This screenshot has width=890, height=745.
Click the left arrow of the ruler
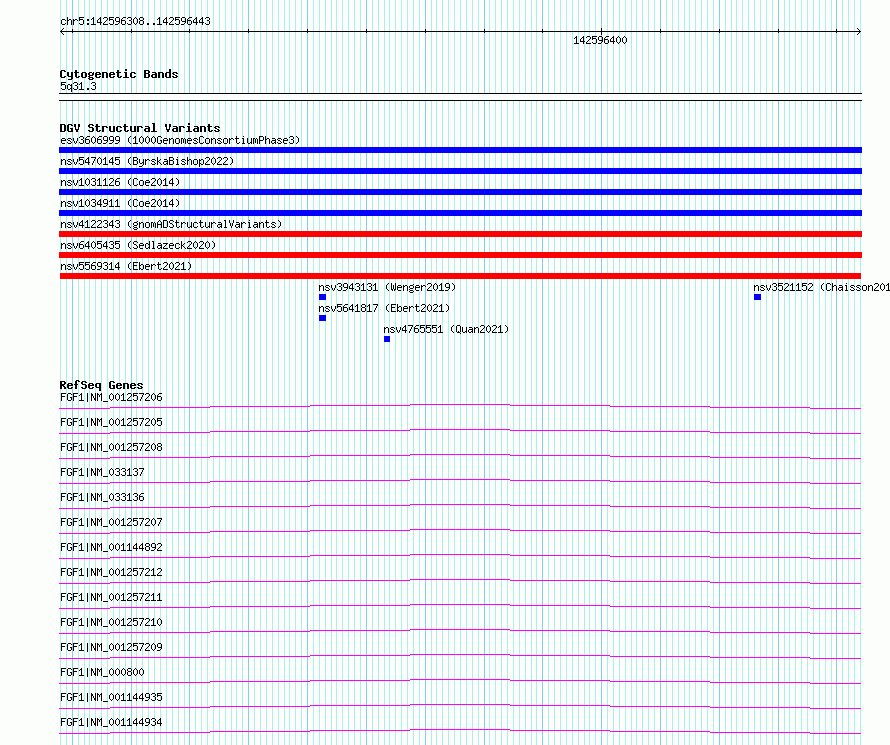(x=62, y=32)
